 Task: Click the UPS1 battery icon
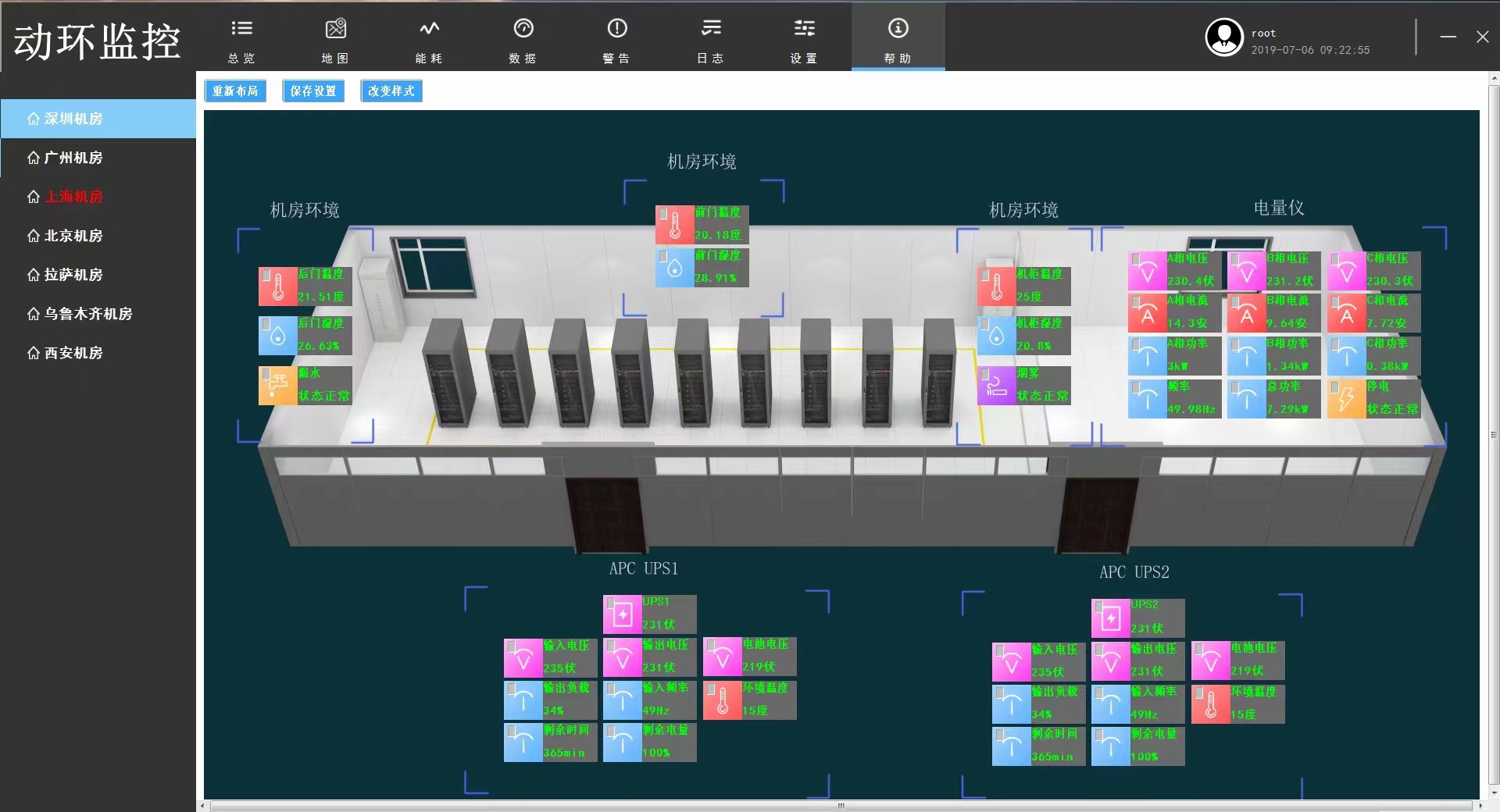tap(623, 614)
